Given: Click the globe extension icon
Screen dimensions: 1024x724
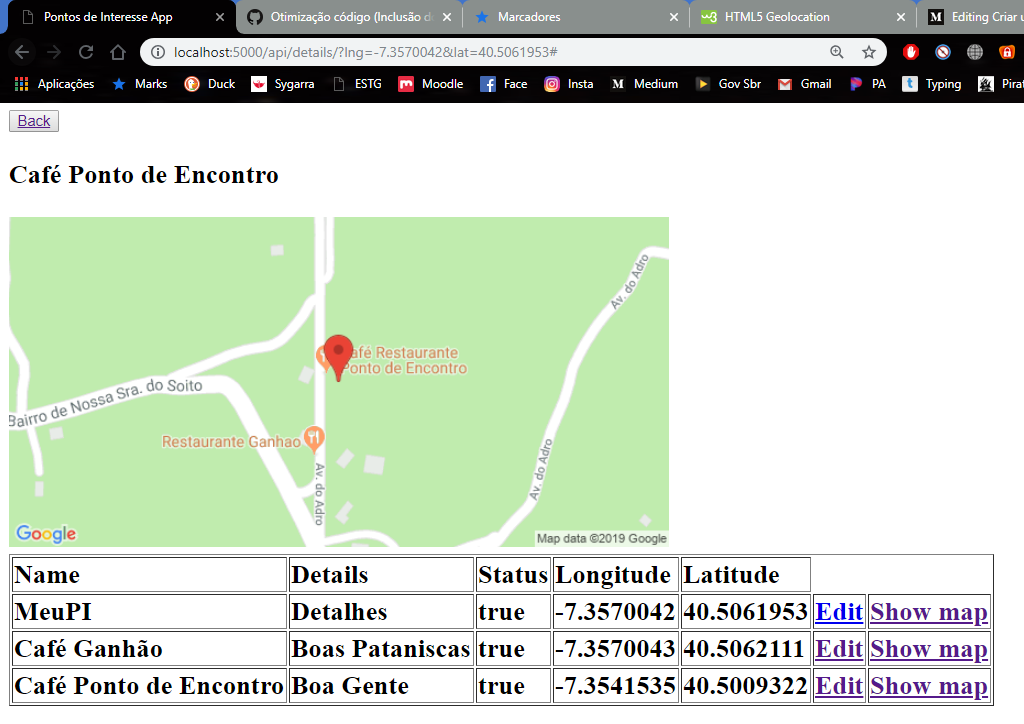Looking at the screenshot, I should [974, 51].
